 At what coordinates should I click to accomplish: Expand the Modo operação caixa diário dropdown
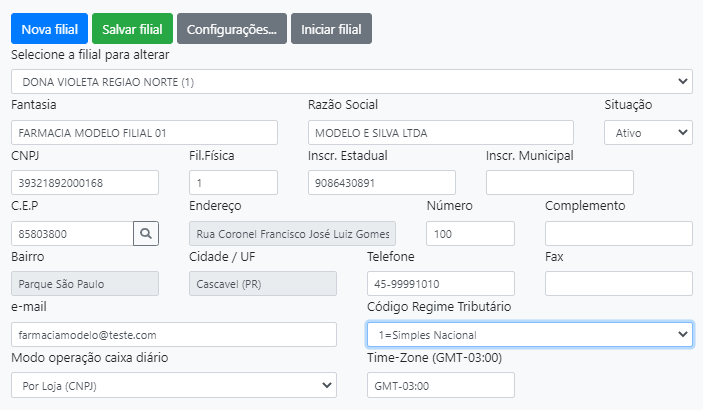174,385
